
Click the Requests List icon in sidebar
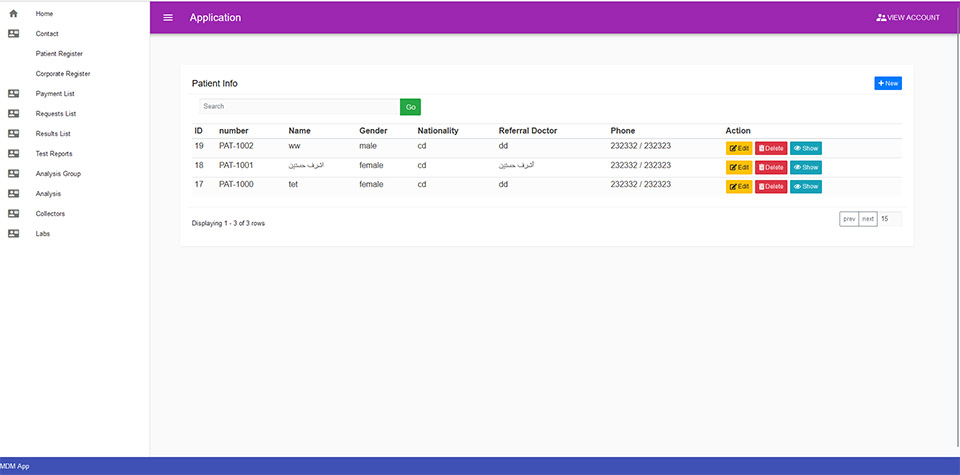coord(13,114)
